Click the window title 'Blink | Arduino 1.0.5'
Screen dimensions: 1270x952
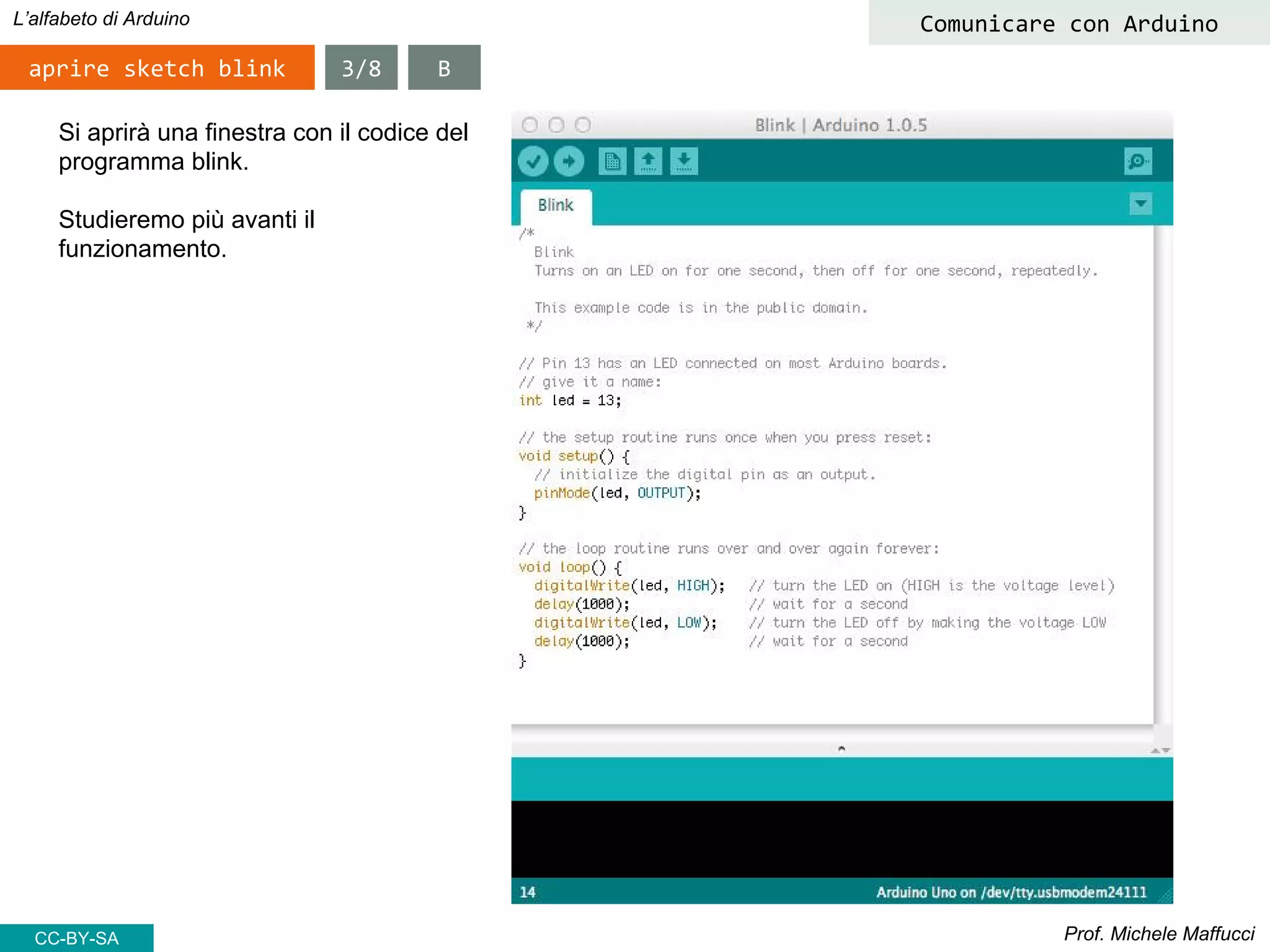tap(841, 125)
